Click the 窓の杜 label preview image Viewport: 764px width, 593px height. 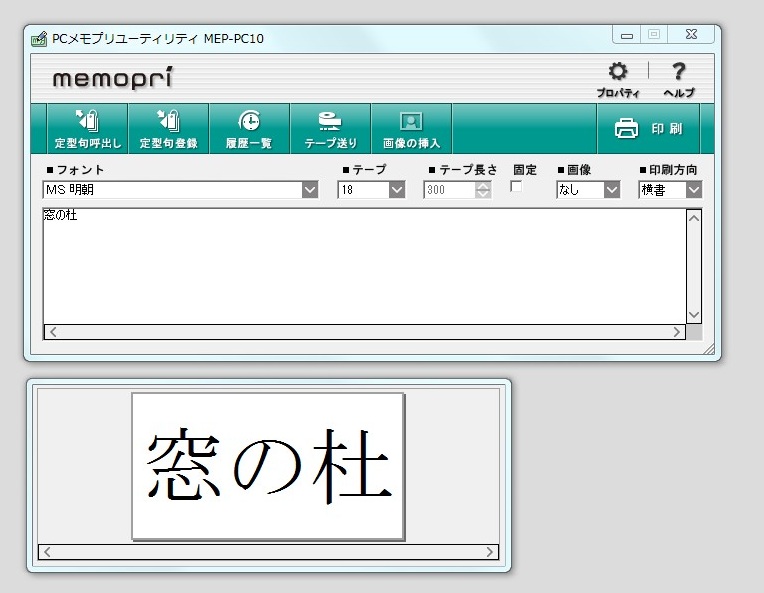268,466
